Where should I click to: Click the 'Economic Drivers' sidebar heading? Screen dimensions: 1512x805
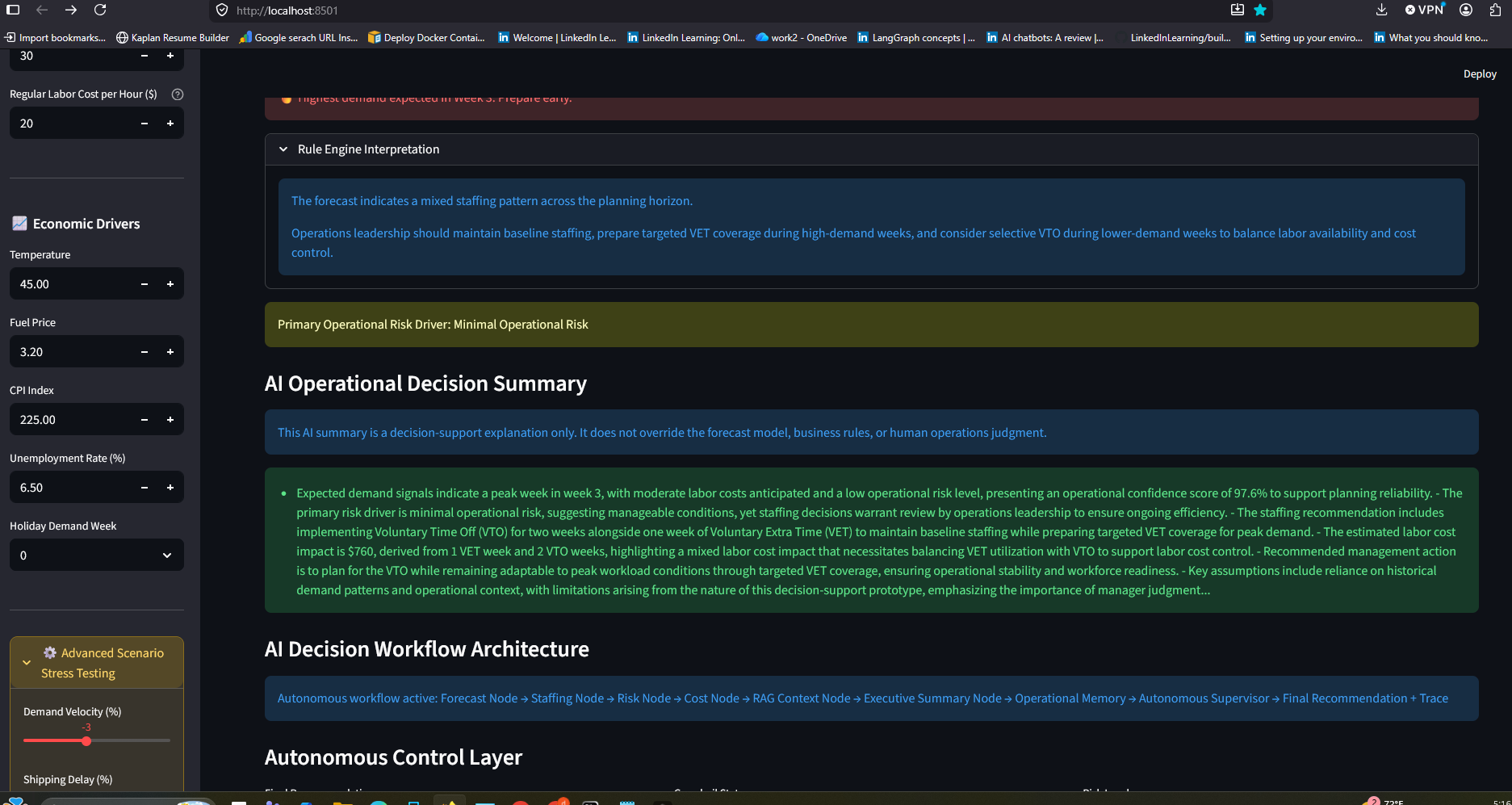[x=76, y=224]
